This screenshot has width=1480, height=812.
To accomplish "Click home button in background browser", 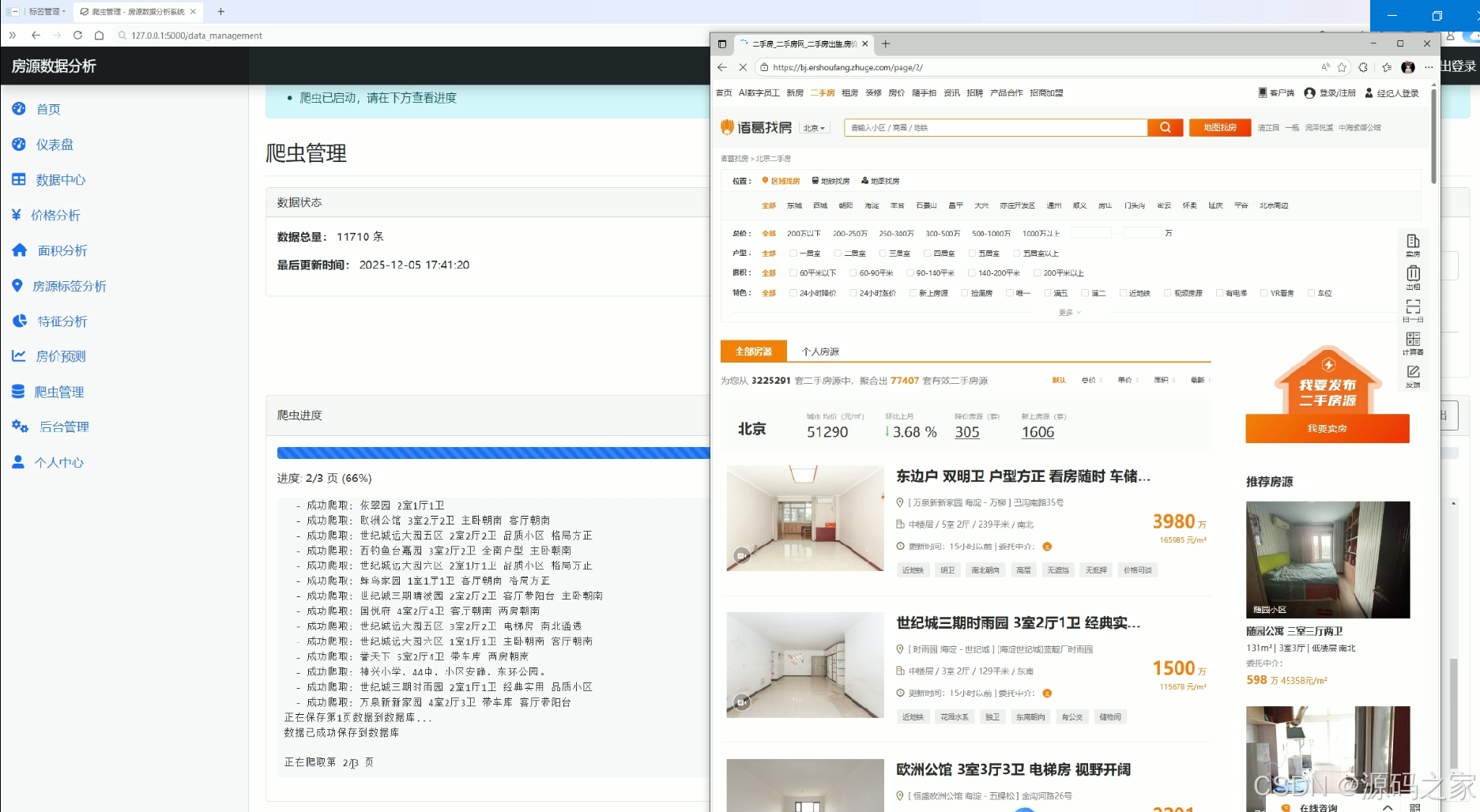I will pyautogui.click(x=99, y=36).
